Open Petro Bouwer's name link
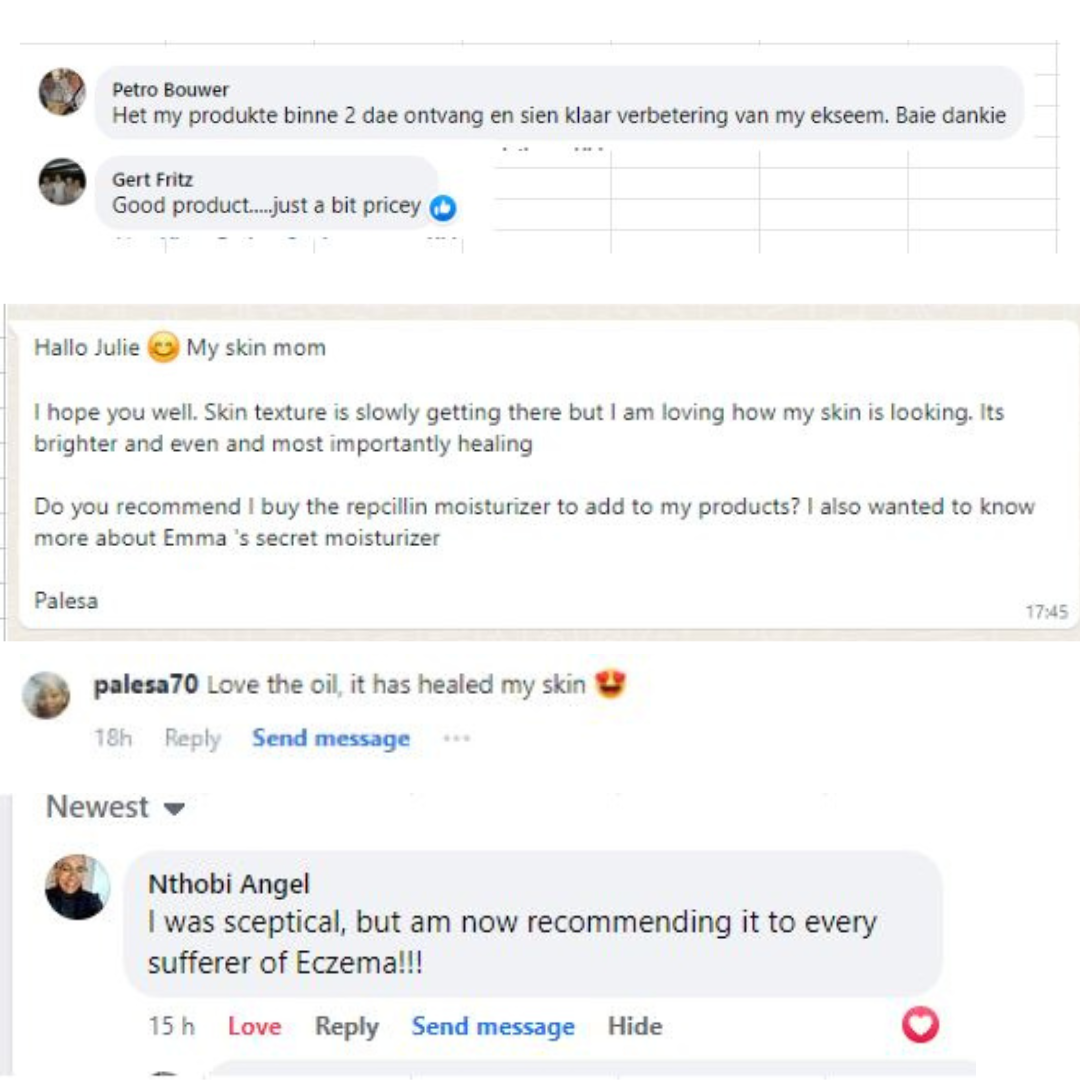The image size is (1080, 1080). coord(170,90)
